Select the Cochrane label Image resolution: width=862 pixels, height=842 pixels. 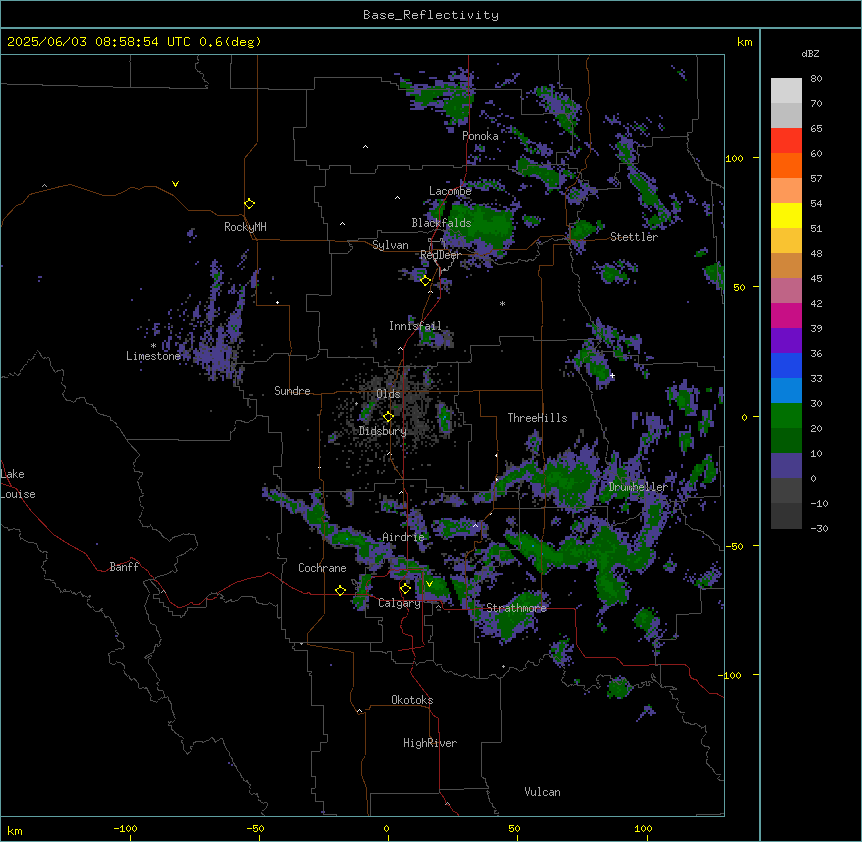(322, 568)
